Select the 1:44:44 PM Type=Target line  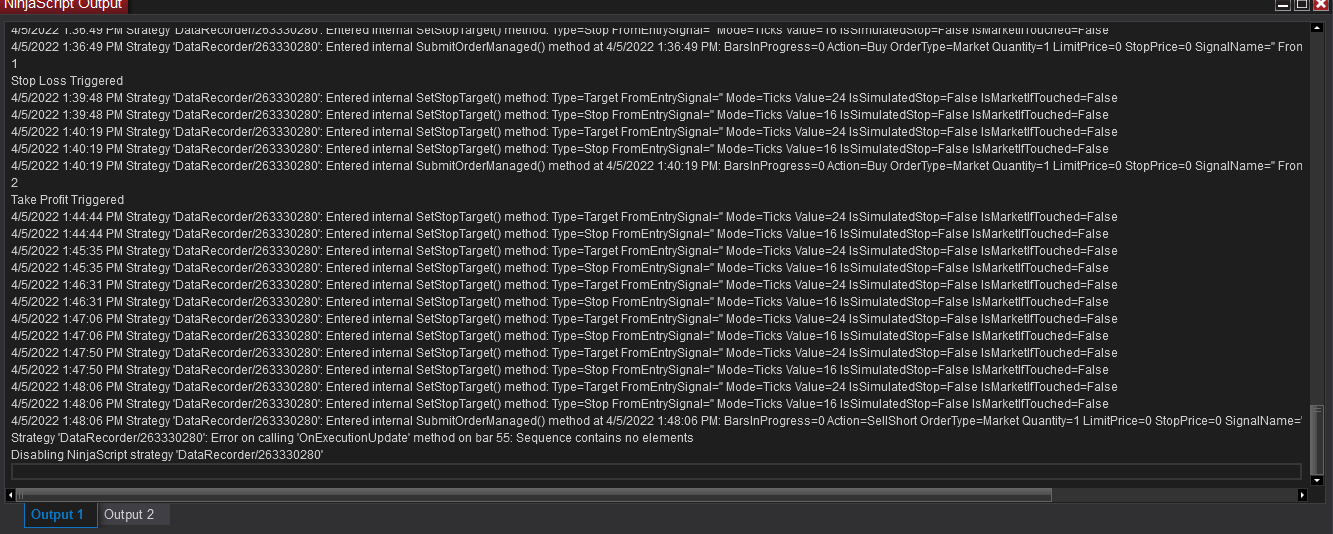pyautogui.click(x=564, y=217)
